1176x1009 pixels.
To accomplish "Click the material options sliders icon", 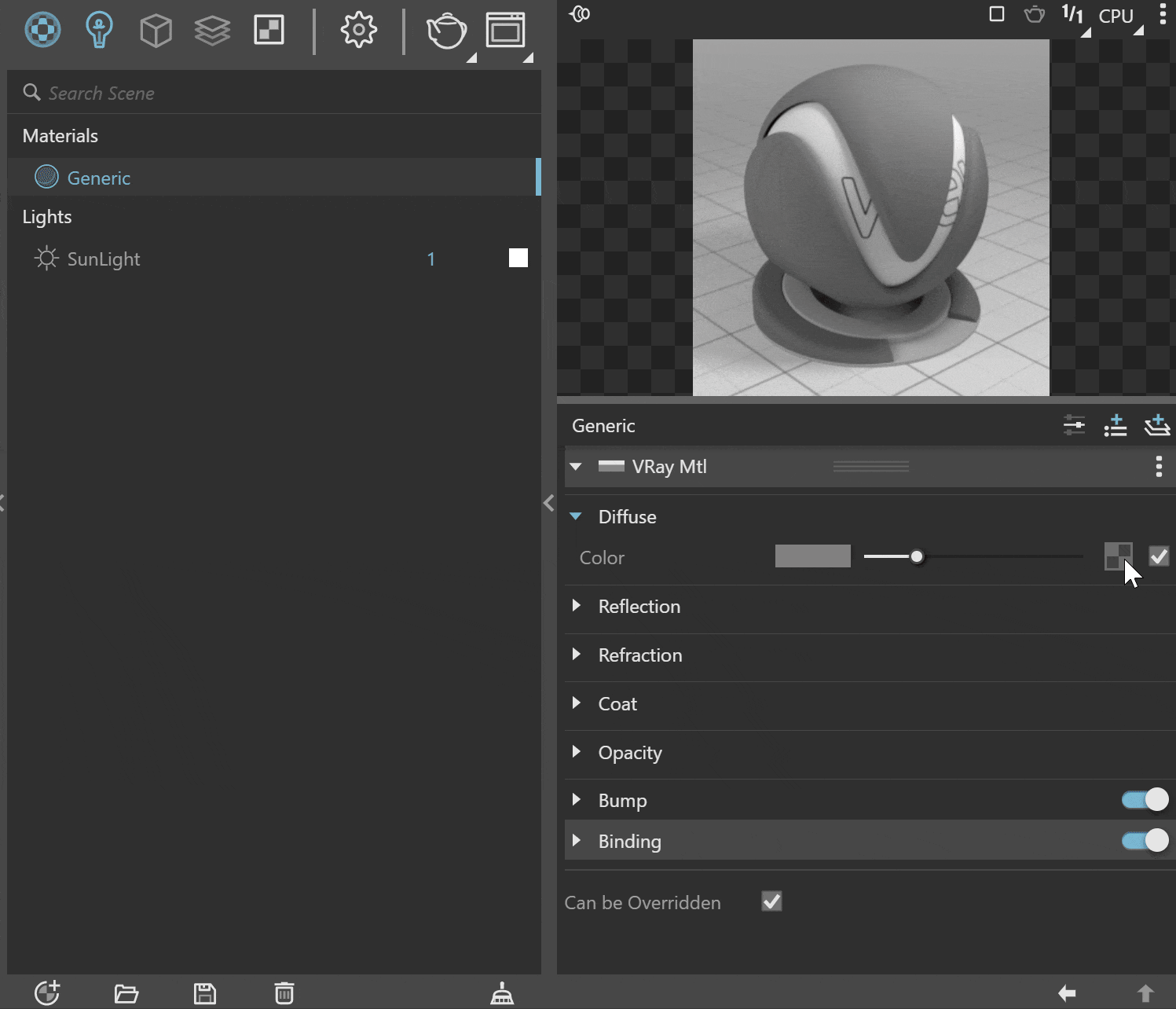I will point(1074,426).
